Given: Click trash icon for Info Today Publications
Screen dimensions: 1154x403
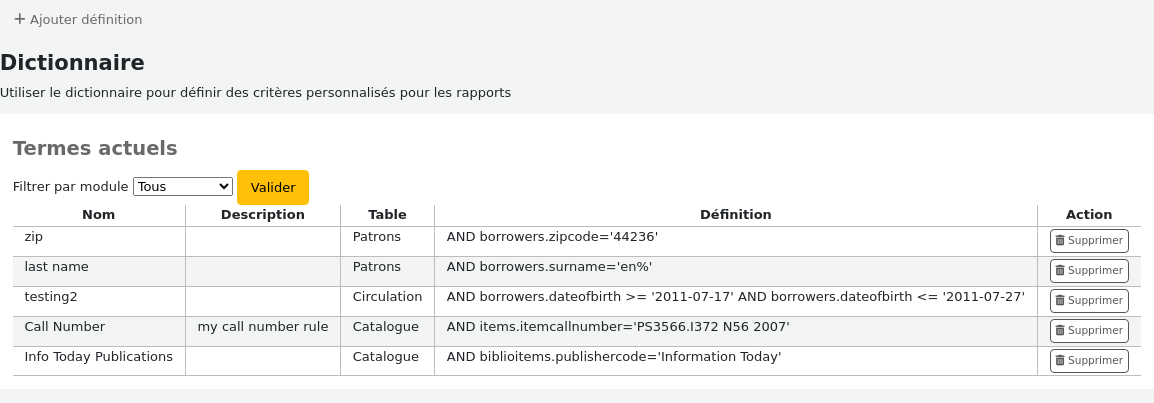Looking at the screenshot, I should [1060, 361].
